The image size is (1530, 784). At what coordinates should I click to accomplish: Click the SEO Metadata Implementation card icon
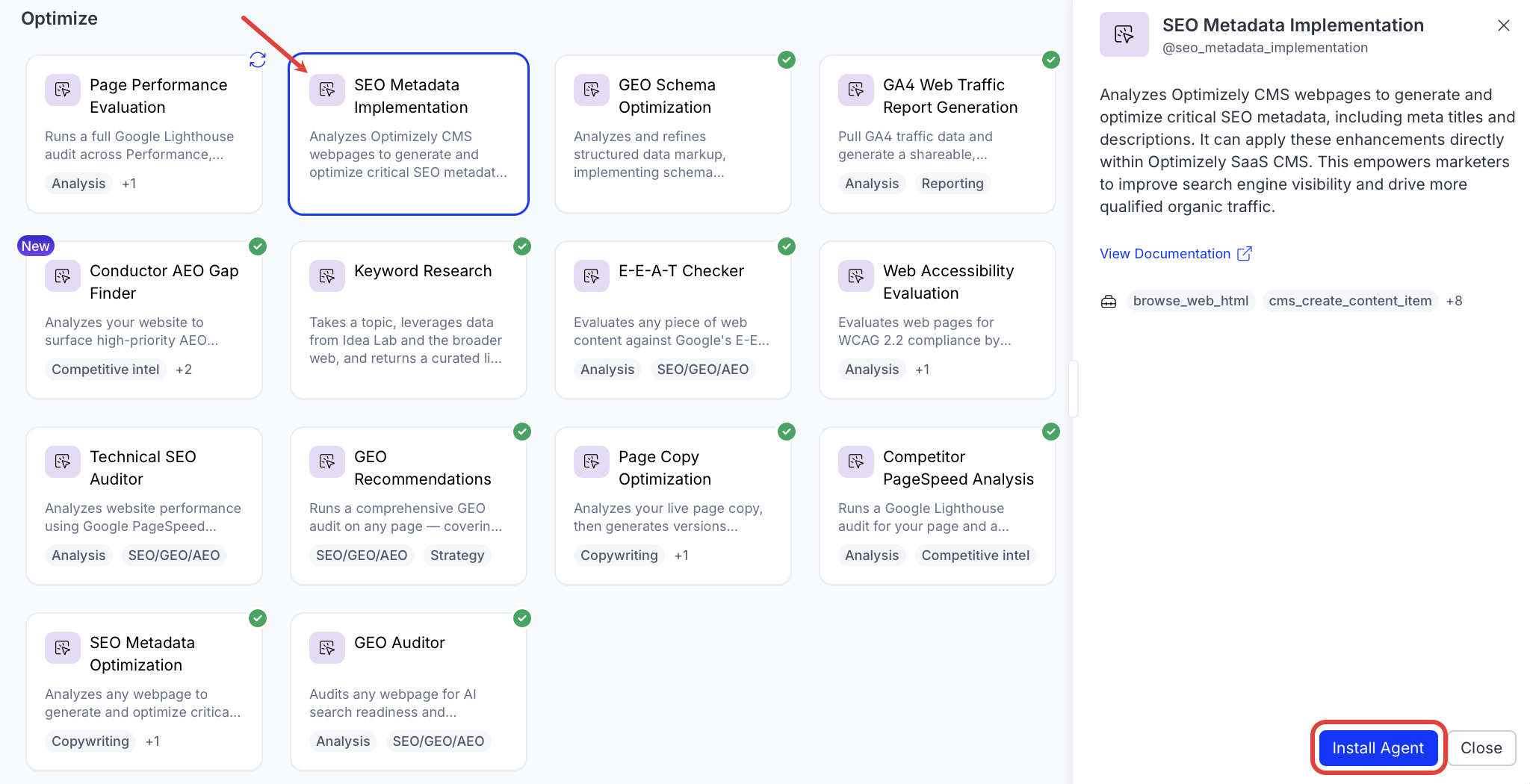click(x=327, y=90)
